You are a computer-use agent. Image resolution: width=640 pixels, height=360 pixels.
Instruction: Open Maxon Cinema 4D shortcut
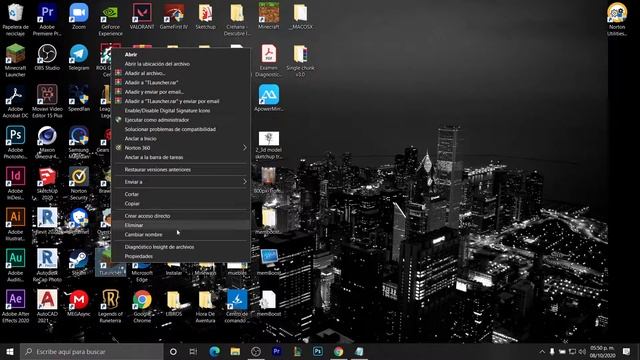pos(47,142)
